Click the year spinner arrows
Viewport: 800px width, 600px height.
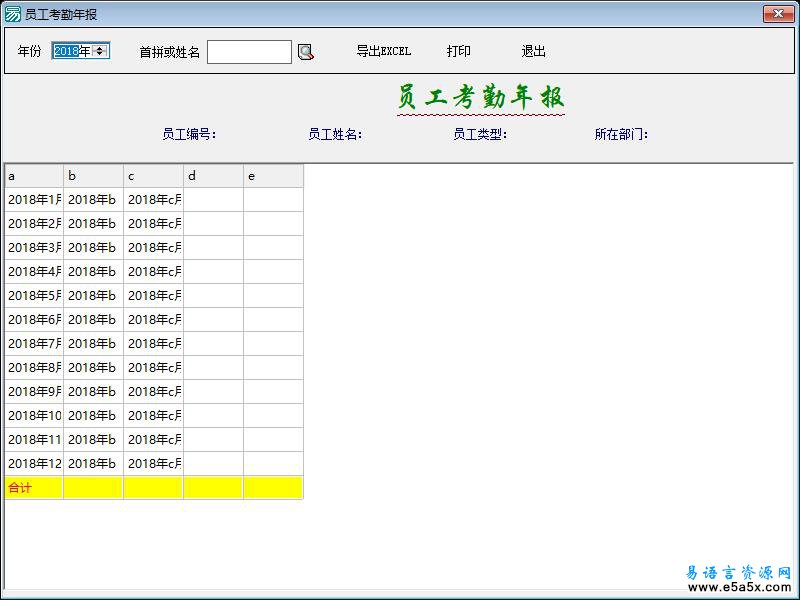tap(100, 51)
